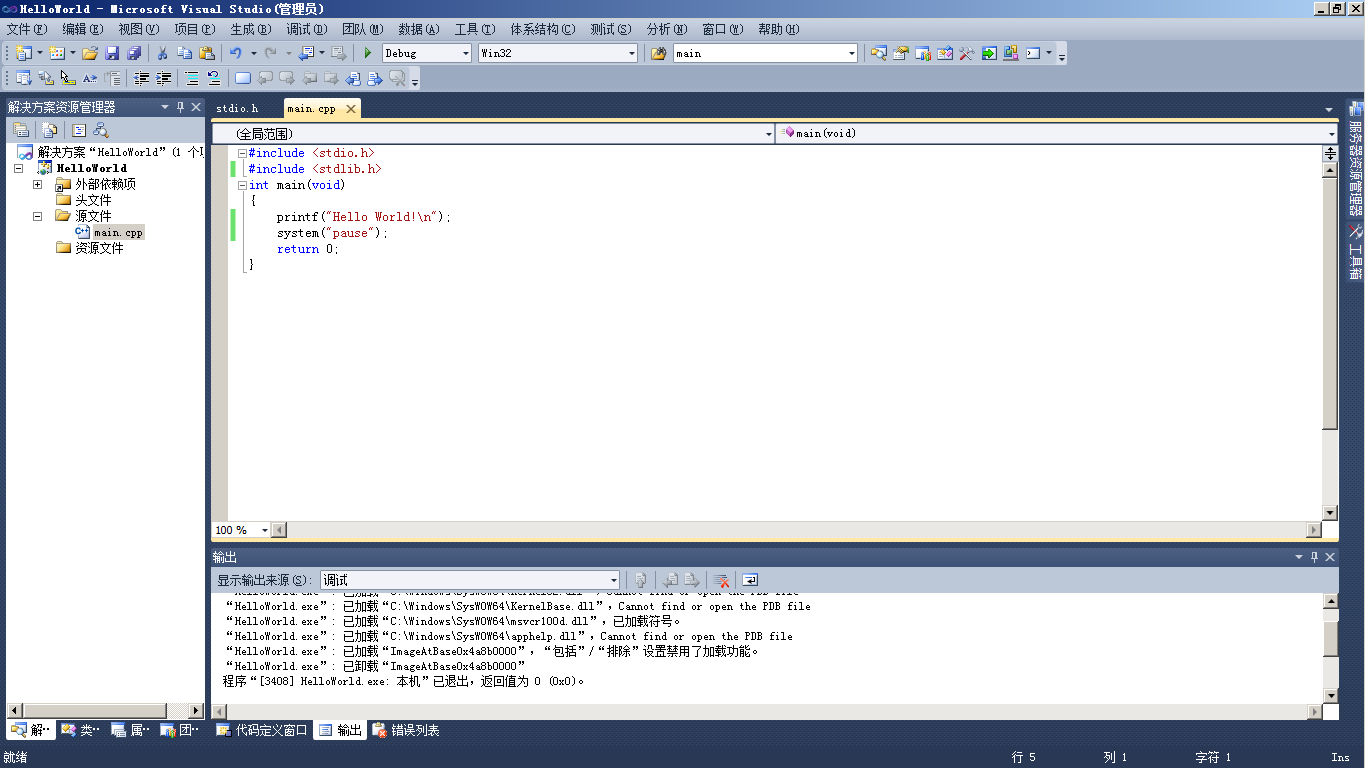Start debugging with the green play icon
The height and width of the screenshot is (768, 1366).
(368, 53)
